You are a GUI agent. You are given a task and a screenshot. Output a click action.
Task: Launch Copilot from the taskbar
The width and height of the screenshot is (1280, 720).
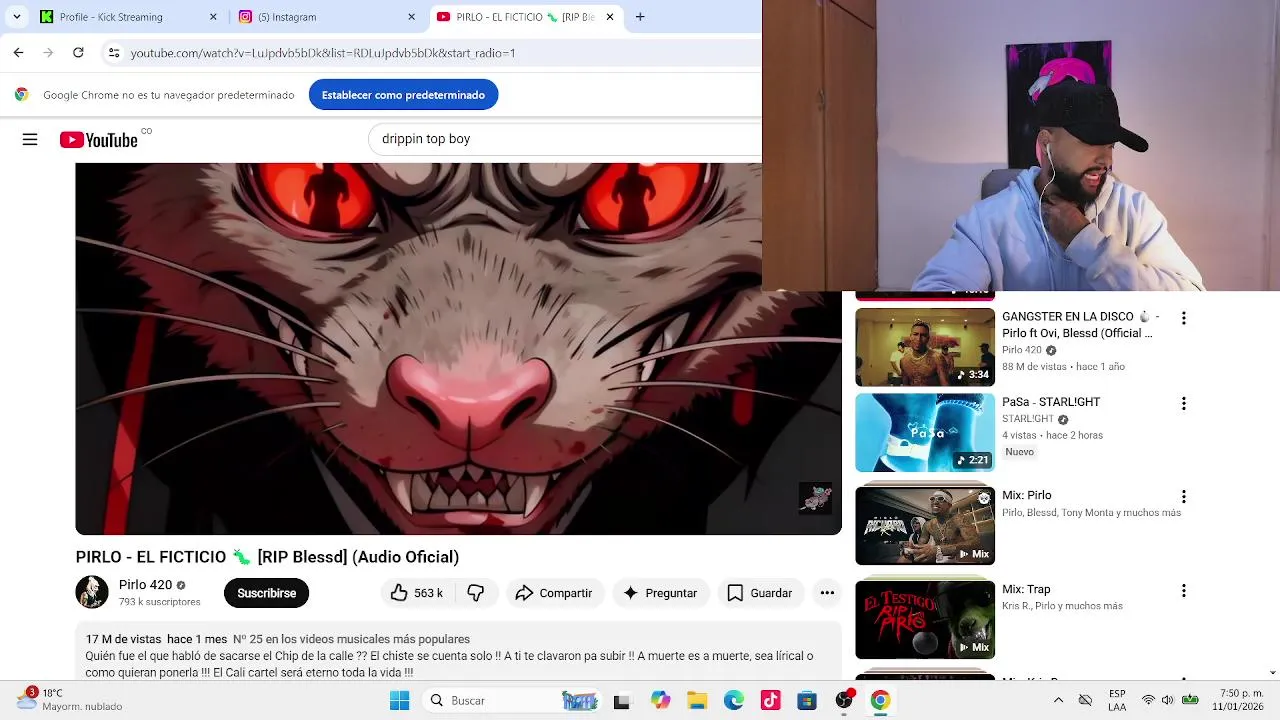(x=660, y=700)
